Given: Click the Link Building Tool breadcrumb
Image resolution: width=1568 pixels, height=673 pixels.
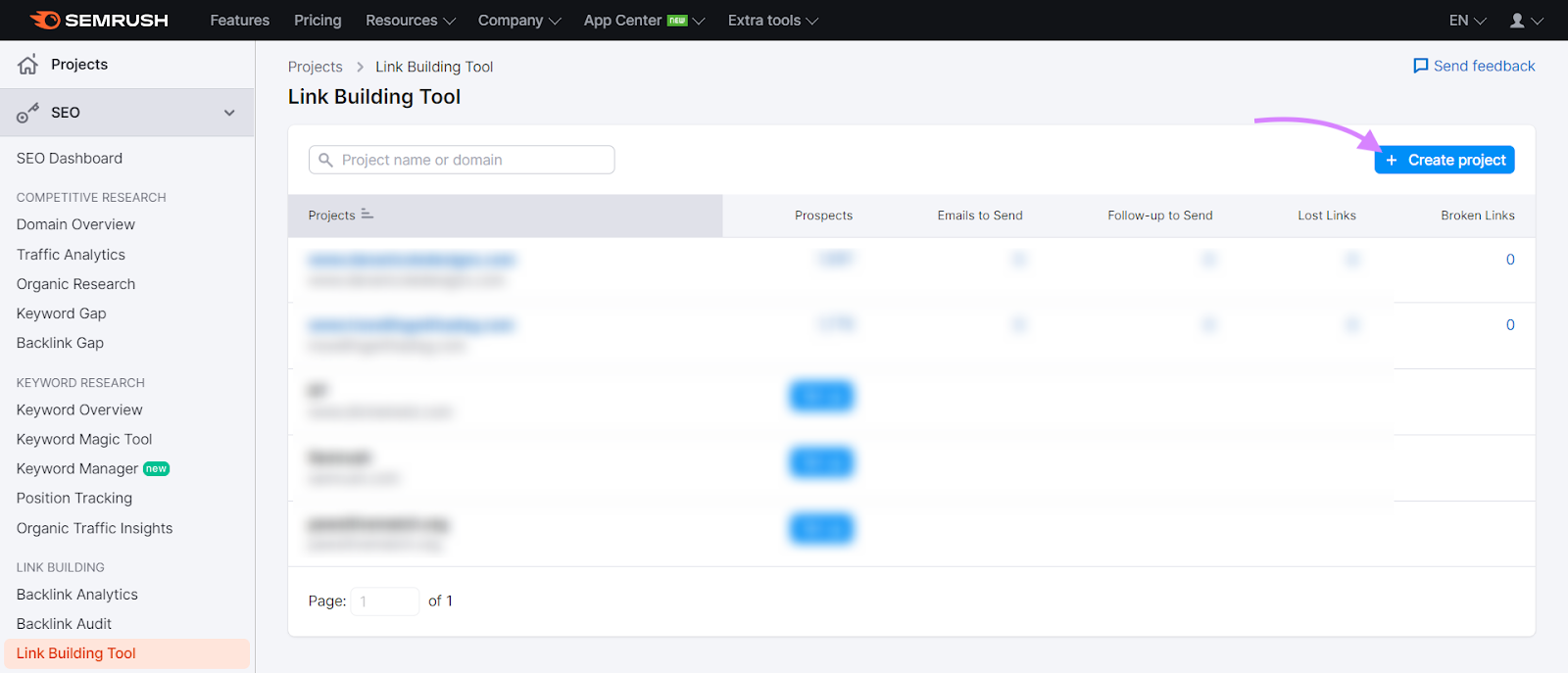Looking at the screenshot, I should point(434,67).
